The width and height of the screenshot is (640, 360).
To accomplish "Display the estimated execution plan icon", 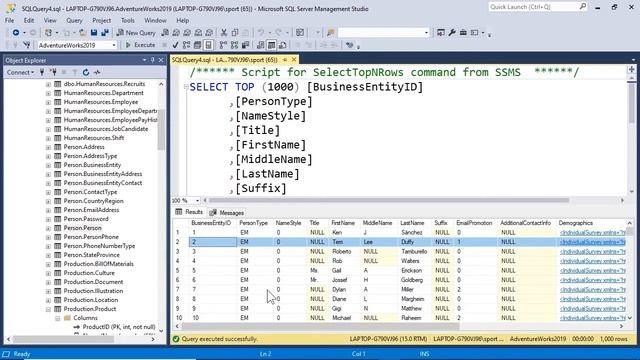I will click(x=187, y=45).
